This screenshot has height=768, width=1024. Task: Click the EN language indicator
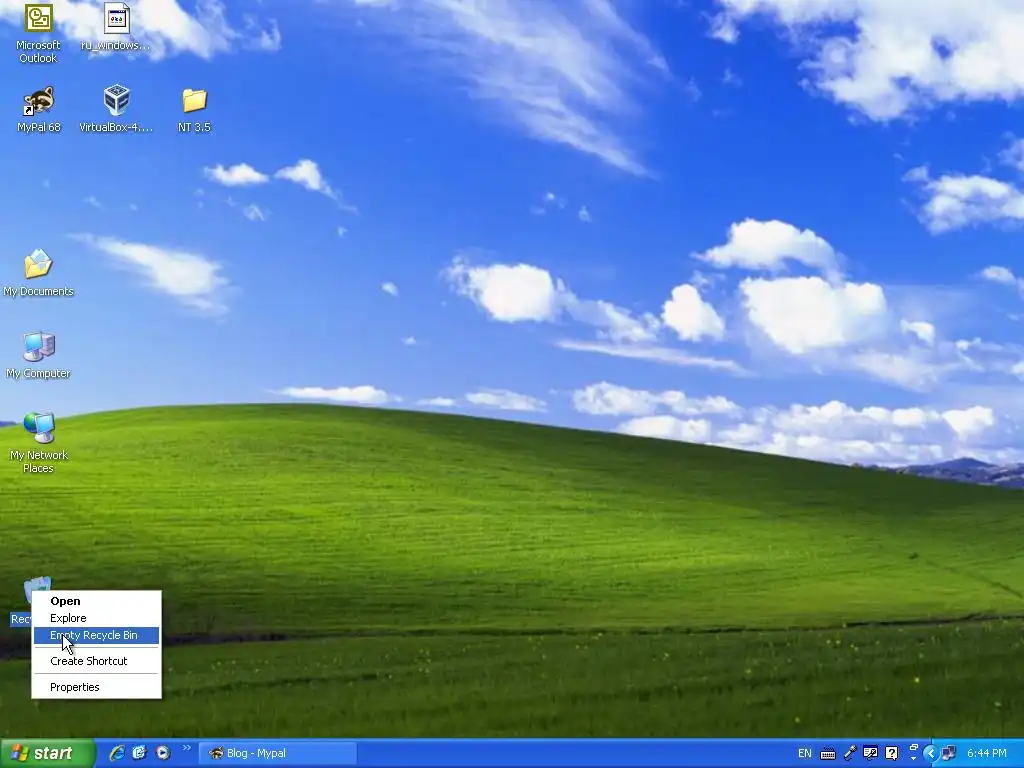[805, 753]
